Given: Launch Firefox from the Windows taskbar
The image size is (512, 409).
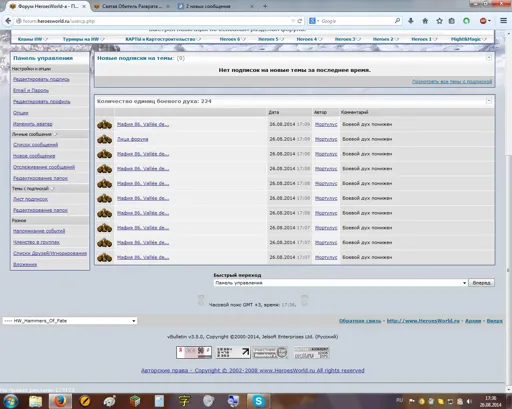Looking at the screenshot, I should (x=60, y=401).
